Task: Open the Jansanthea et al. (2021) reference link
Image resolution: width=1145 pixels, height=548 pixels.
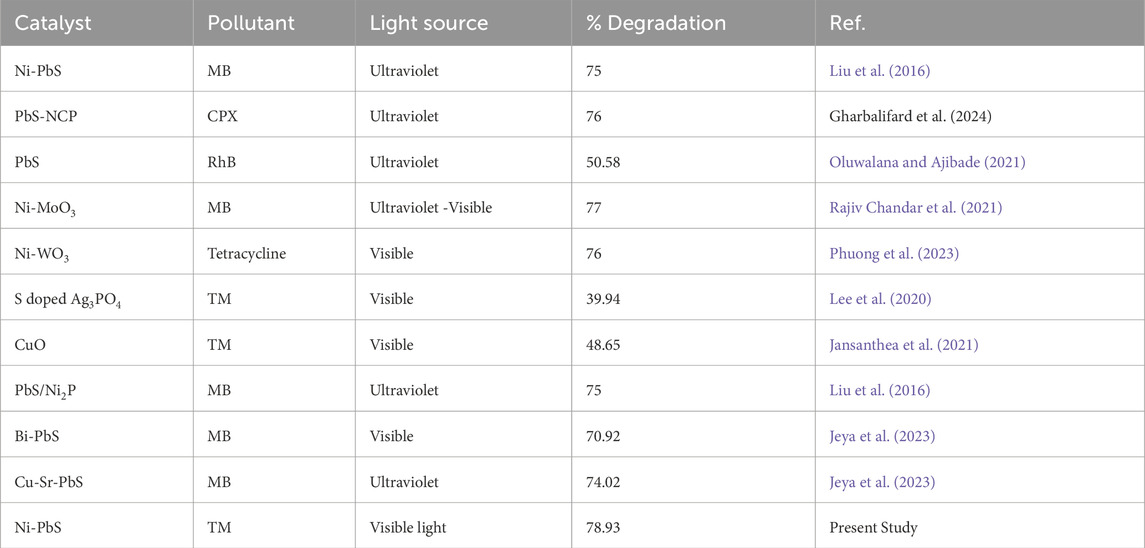Action: click(x=904, y=345)
